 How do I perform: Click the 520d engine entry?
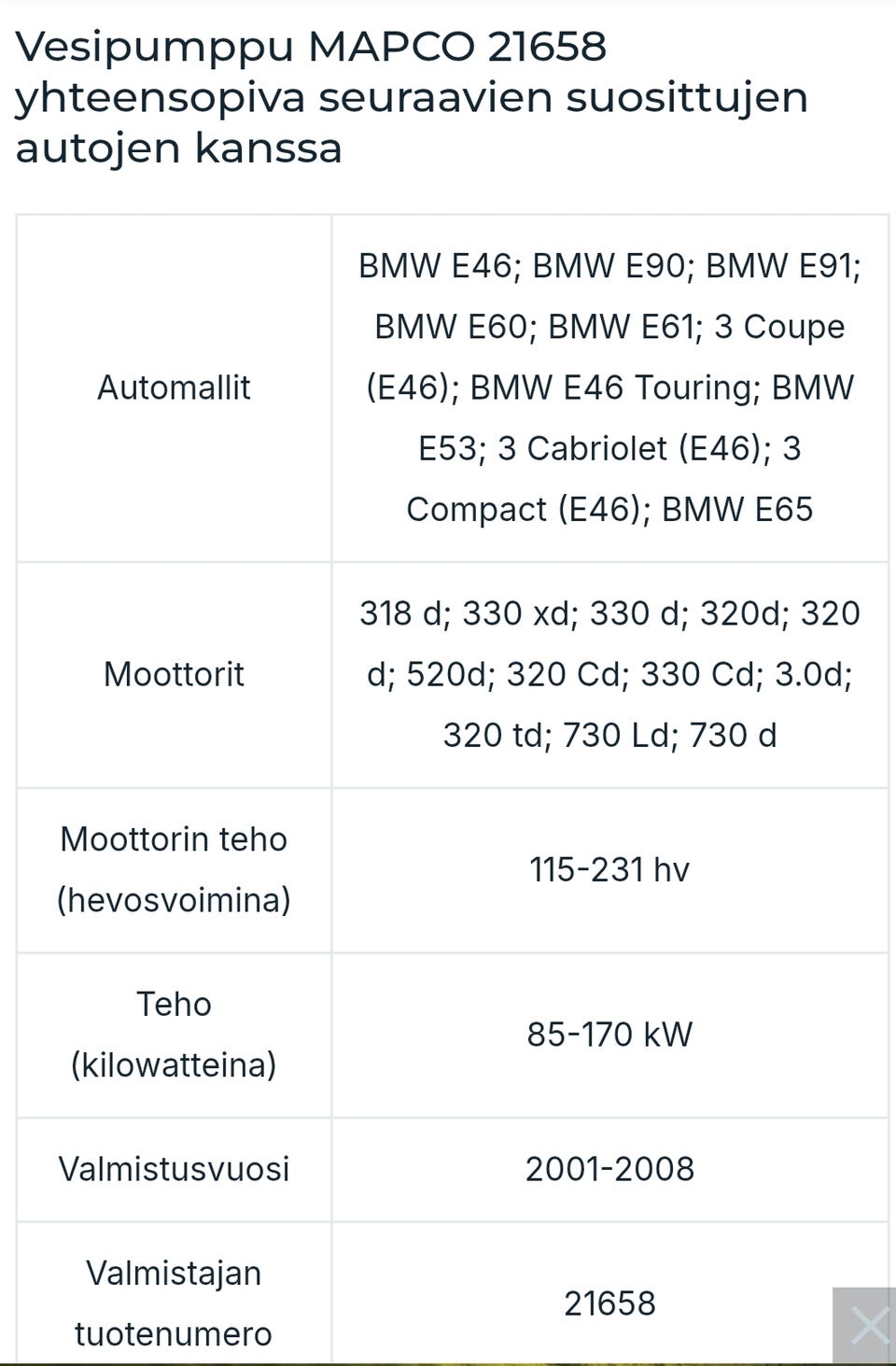point(450,674)
